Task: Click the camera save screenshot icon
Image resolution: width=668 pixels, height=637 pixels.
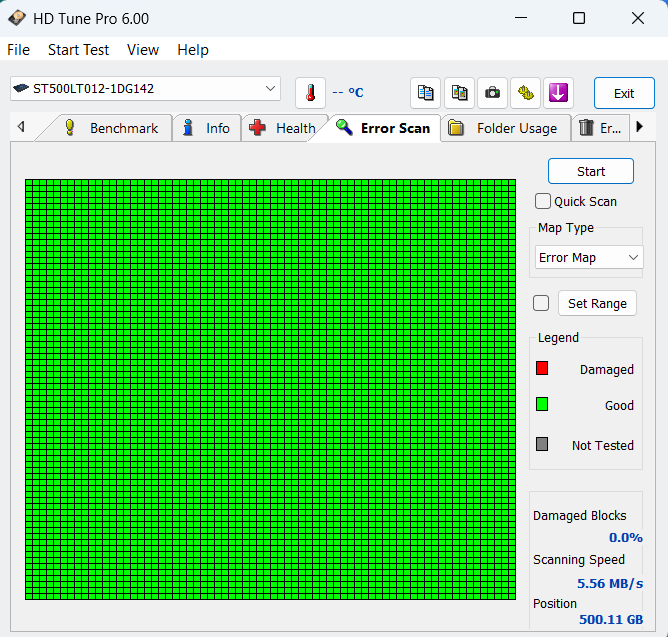Action: (x=492, y=92)
